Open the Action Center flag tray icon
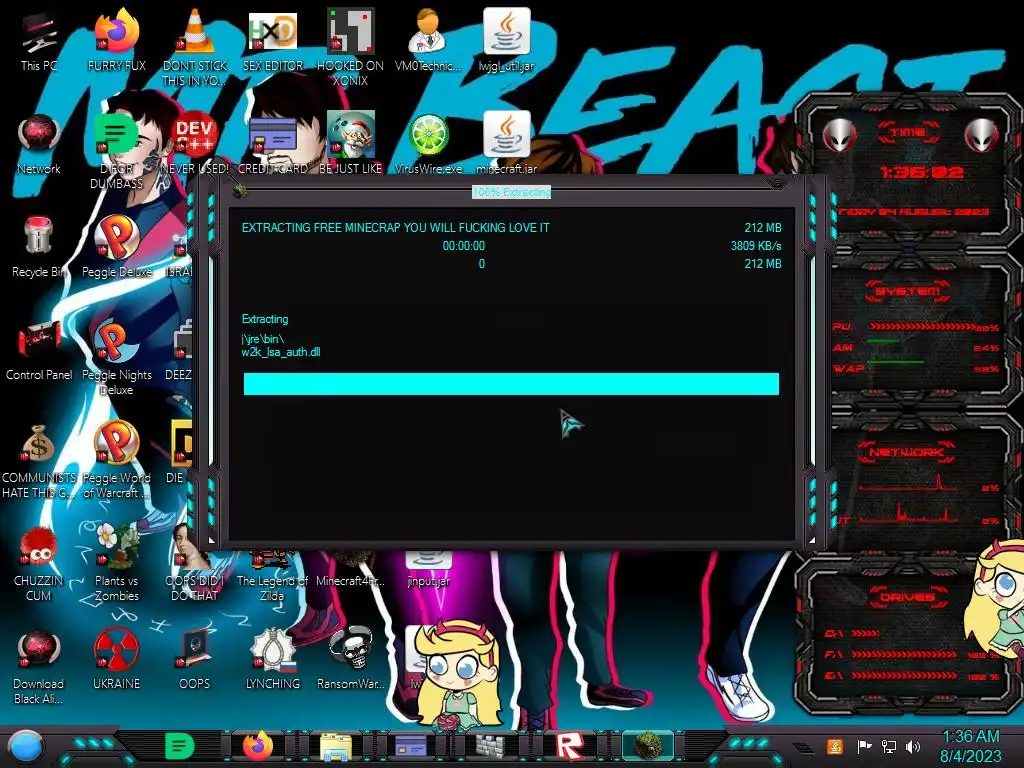 (863, 746)
